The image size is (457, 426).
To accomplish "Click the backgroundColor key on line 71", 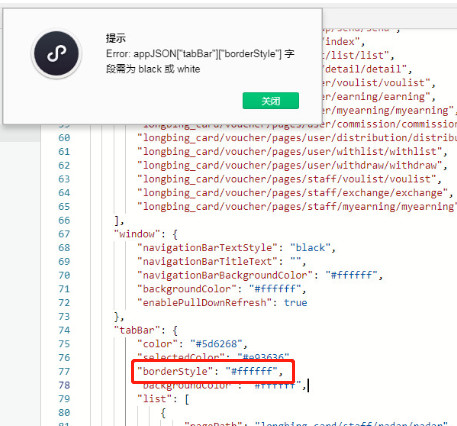I will tap(187, 289).
